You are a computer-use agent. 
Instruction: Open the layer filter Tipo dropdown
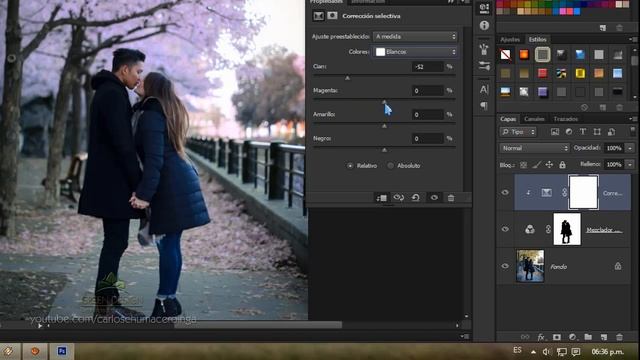[x=518, y=132]
